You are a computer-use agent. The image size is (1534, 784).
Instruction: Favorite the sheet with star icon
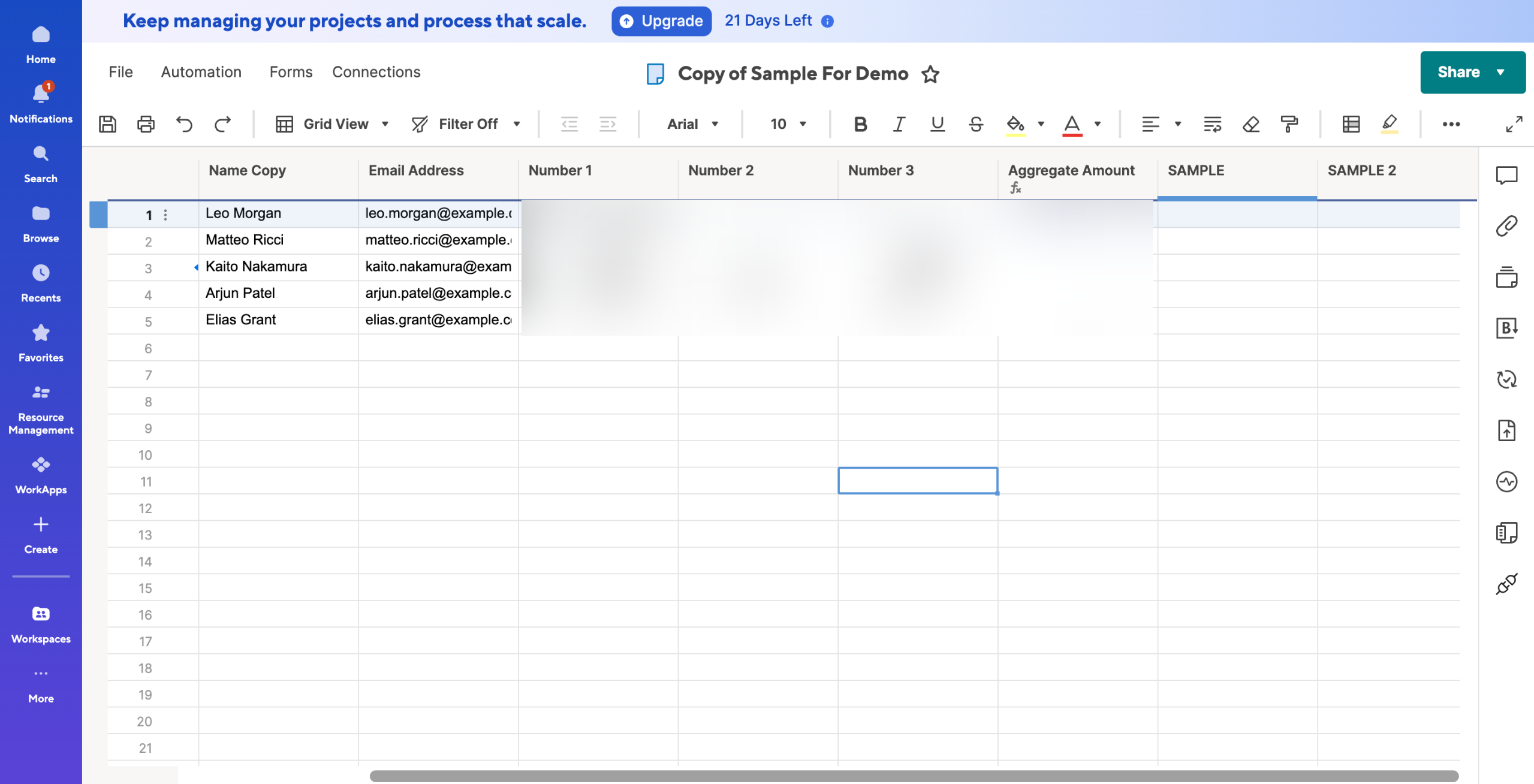[x=930, y=74]
